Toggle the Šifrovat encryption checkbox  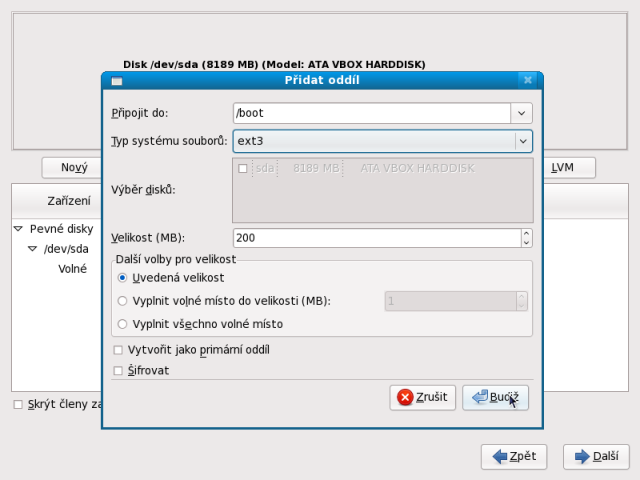[x=119, y=370]
